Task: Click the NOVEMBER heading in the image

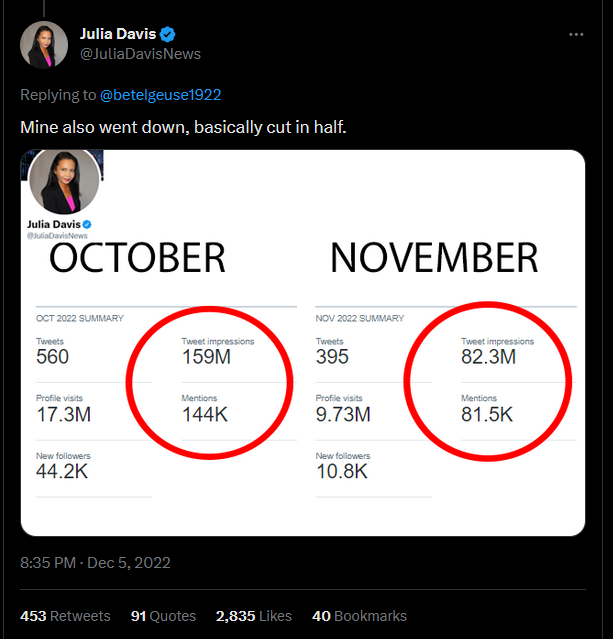Action: tap(434, 258)
